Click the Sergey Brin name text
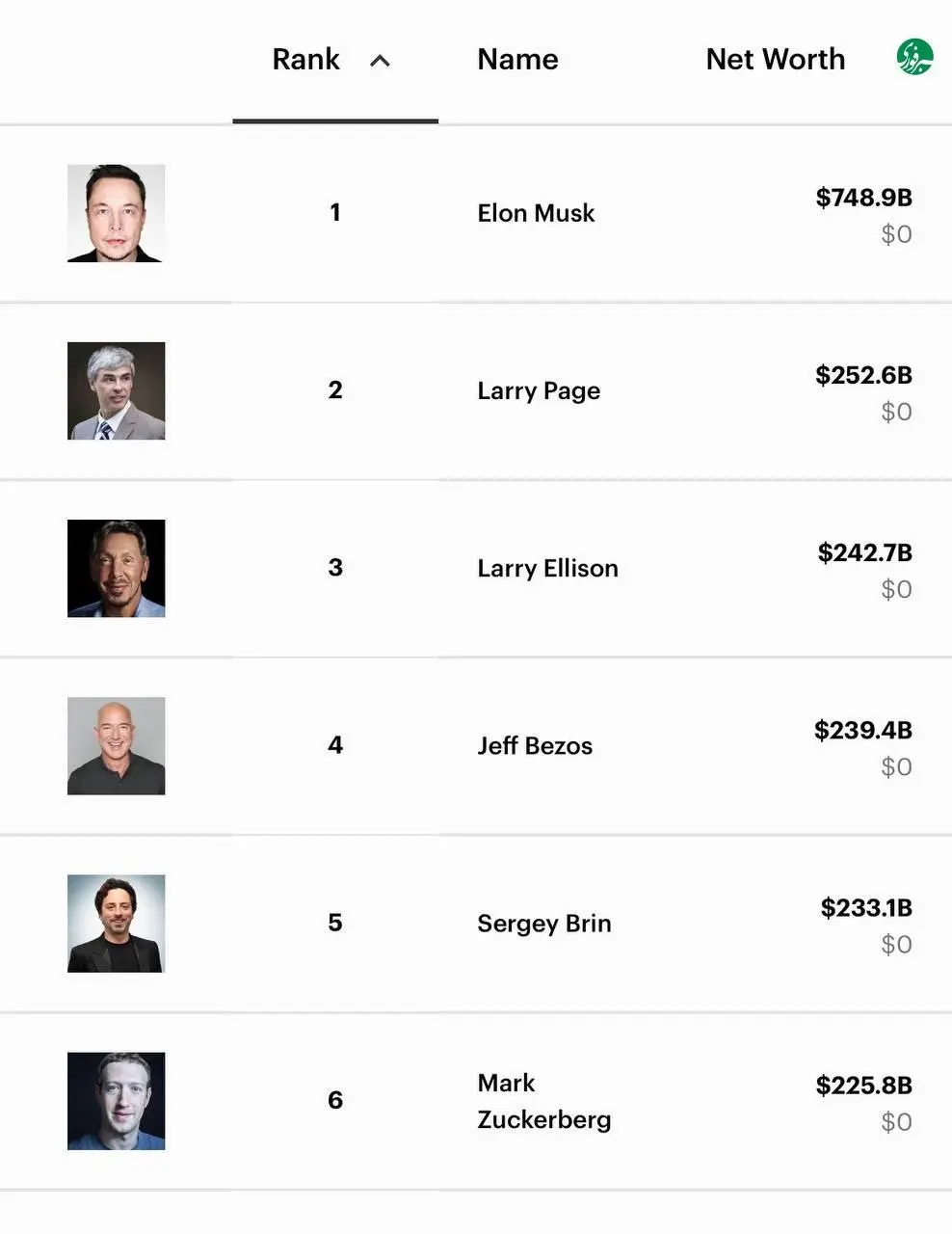Image resolution: width=952 pixels, height=1234 pixels. pyautogui.click(x=543, y=923)
